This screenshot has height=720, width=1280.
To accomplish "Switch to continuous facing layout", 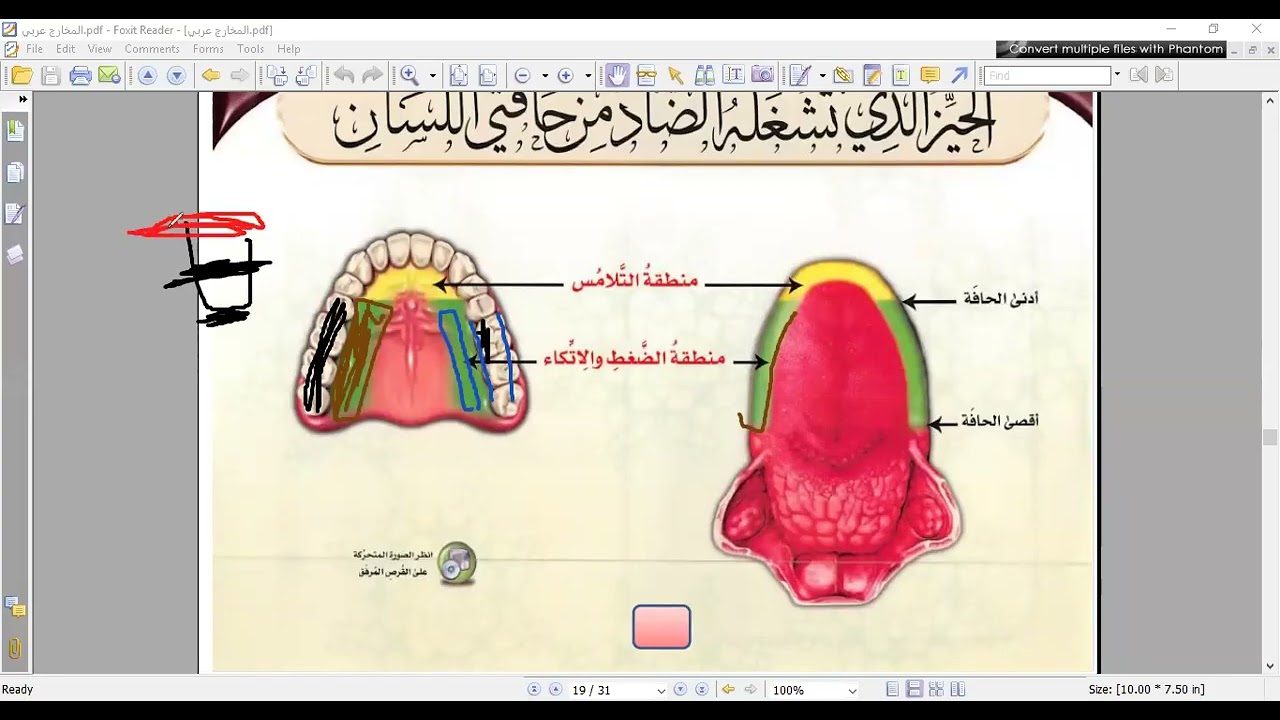I will (x=936, y=690).
